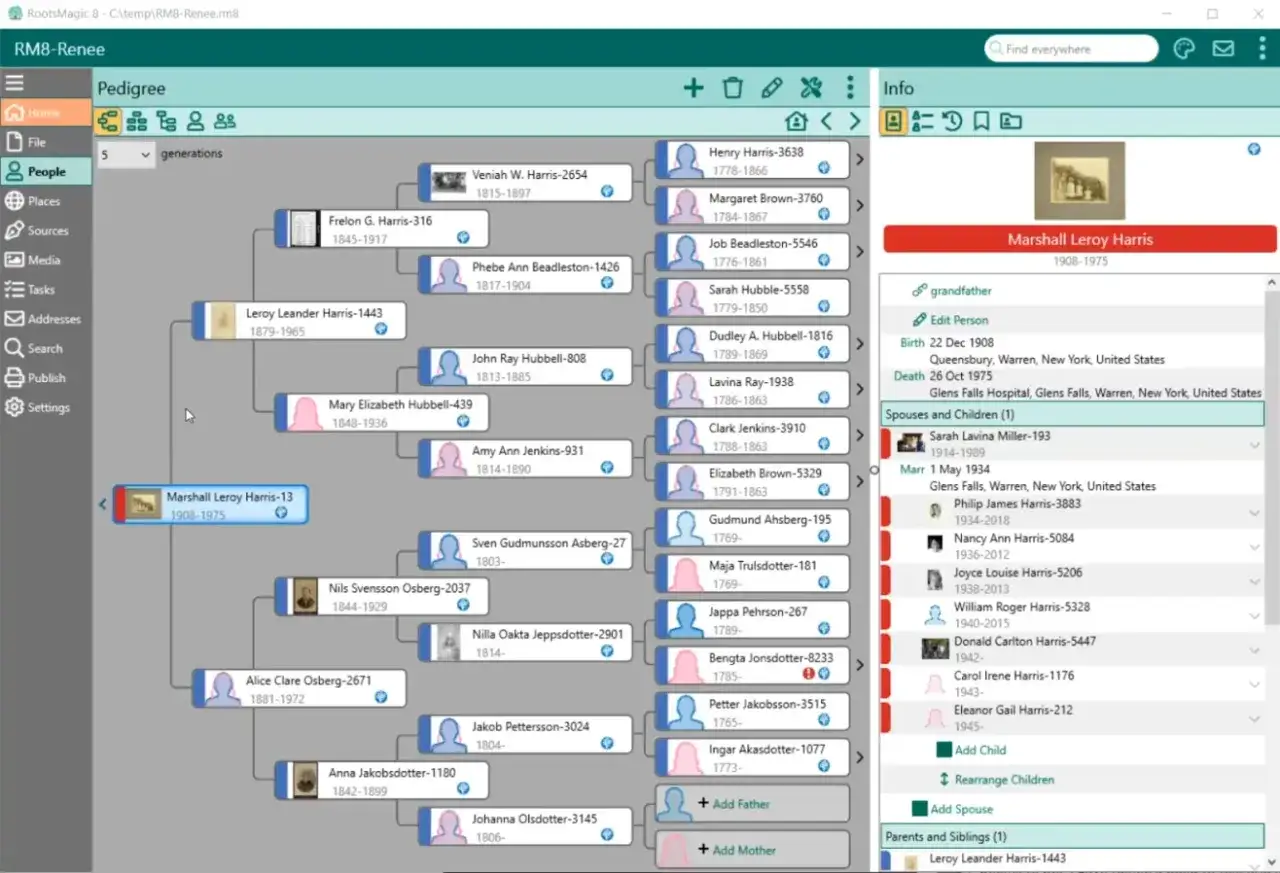1280x873 pixels.
Task: Open the mail envelope icon
Action: coord(1223,49)
